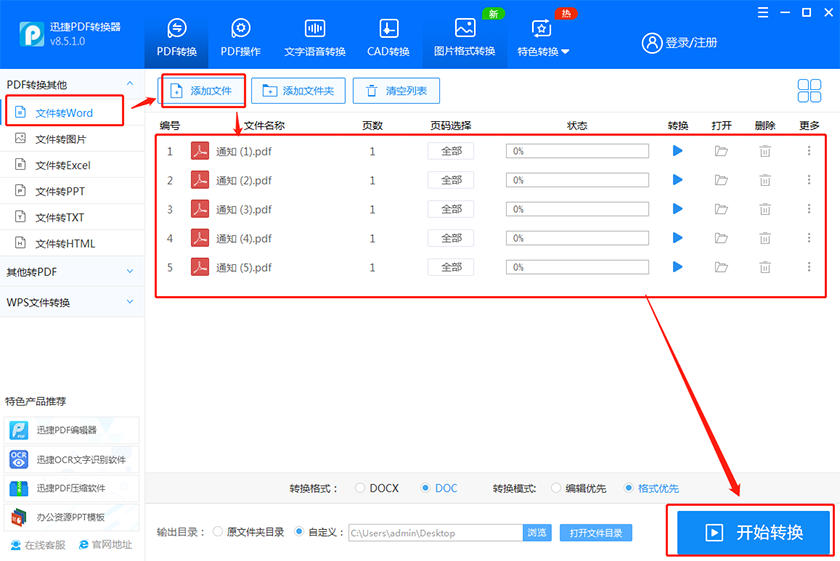The width and height of the screenshot is (840, 561).
Task: Open more options for 通知 (5).pdf
Action: 809,267
